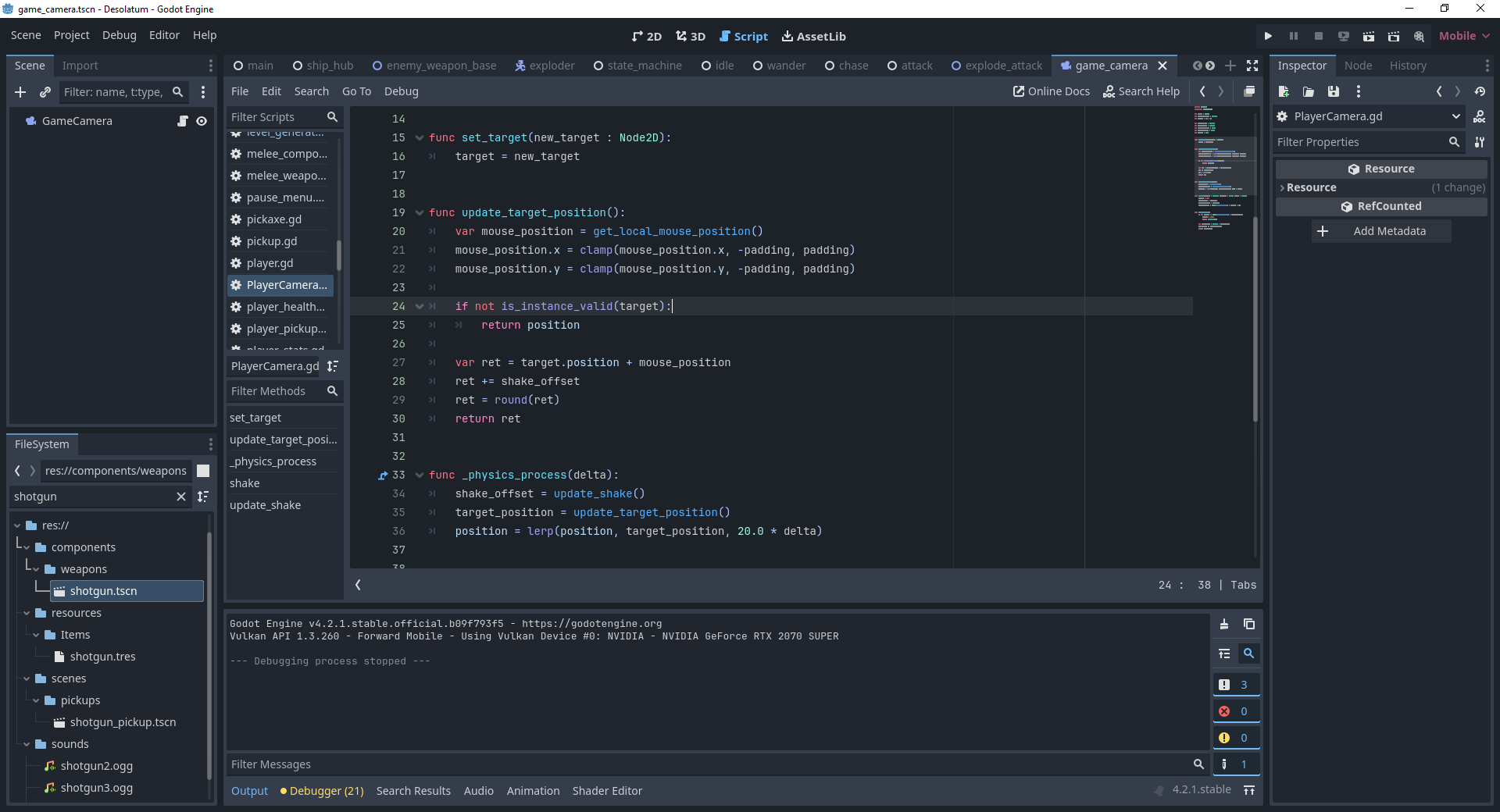Open the Debug menu in the top bar
This screenshot has width=1500, height=812.
coord(120,35)
